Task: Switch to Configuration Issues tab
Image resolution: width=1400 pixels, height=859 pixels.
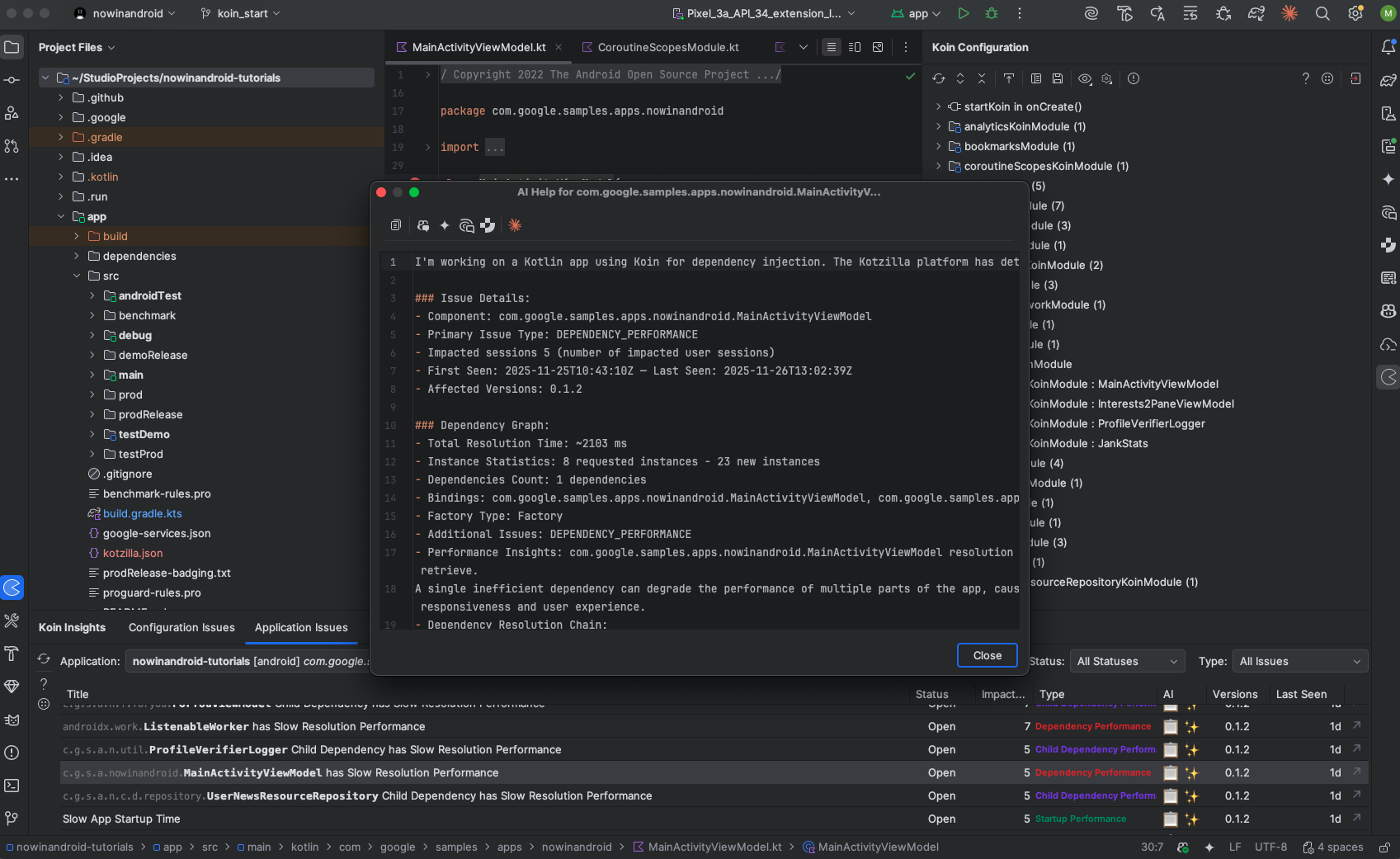Action: pos(181,627)
